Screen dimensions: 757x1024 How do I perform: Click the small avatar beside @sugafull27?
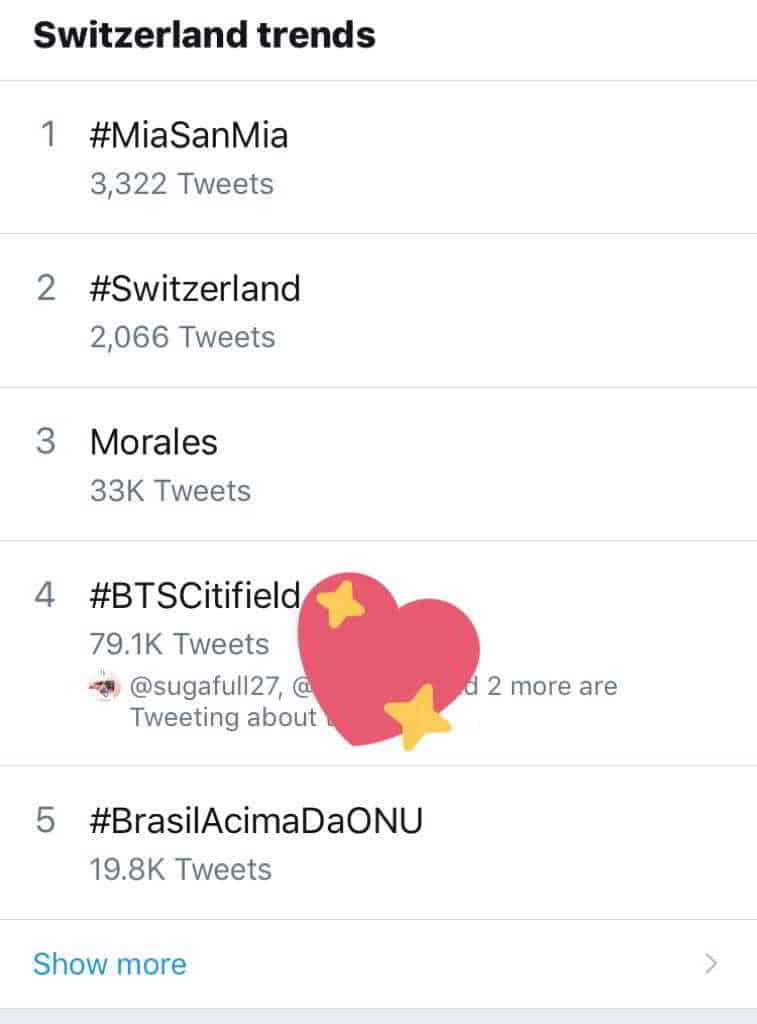(104, 687)
